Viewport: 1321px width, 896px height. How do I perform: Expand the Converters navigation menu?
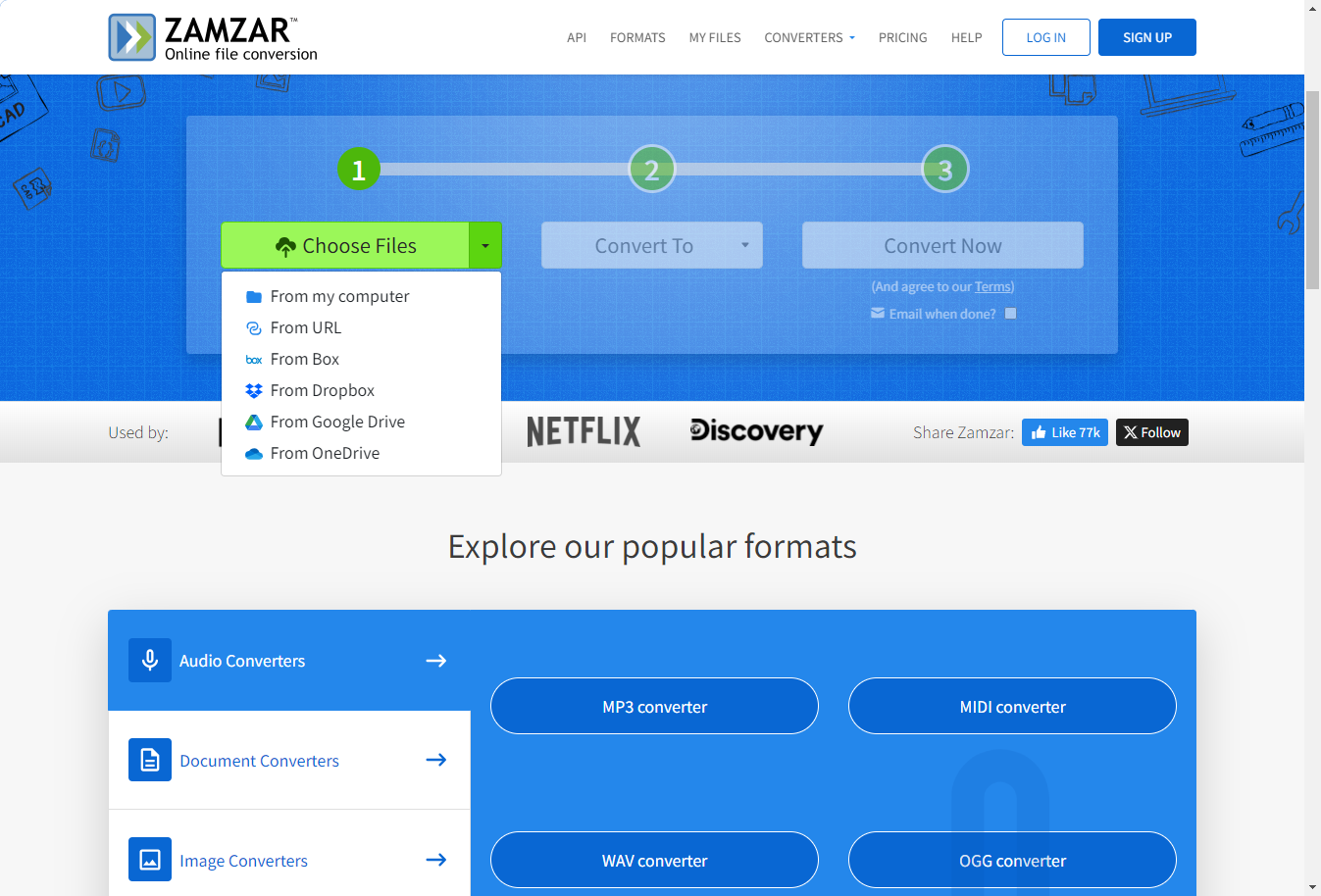click(809, 37)
